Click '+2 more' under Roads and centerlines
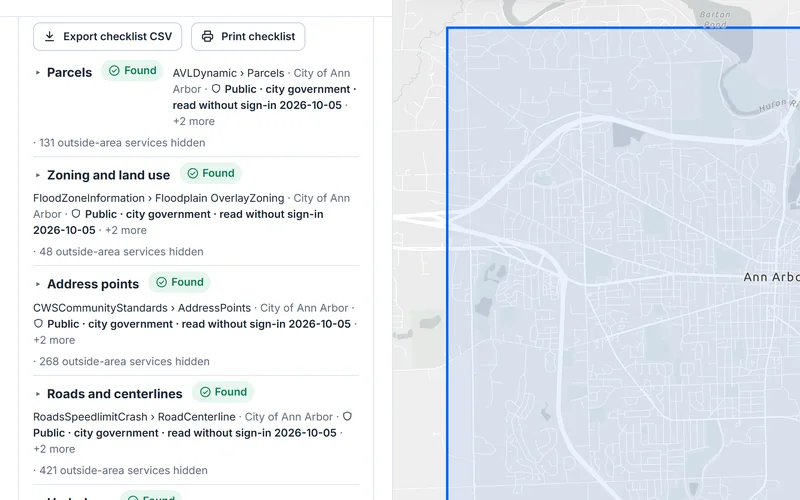The image size is (800, 500). 54,449
